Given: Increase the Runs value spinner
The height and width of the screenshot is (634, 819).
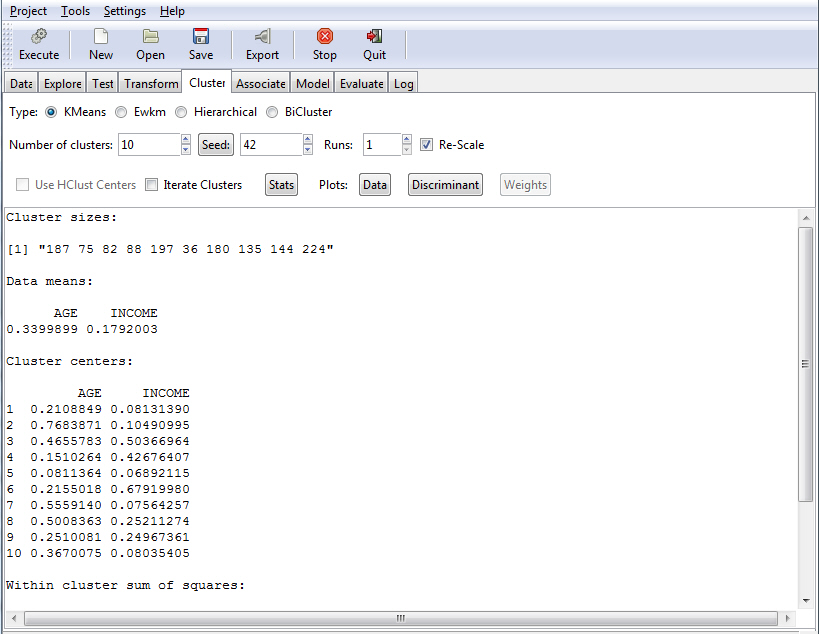Looking at the screenshot, I should coord(407,139).
